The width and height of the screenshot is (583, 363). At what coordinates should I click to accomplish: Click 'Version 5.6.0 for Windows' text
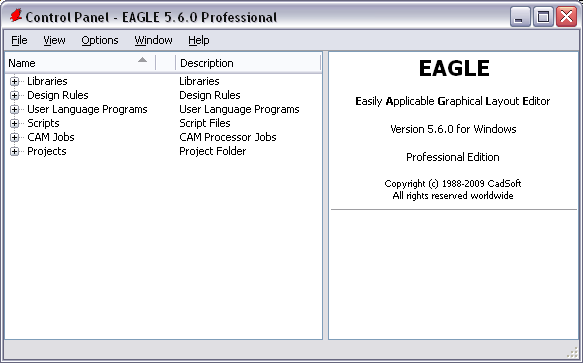(x=453, y=129)
